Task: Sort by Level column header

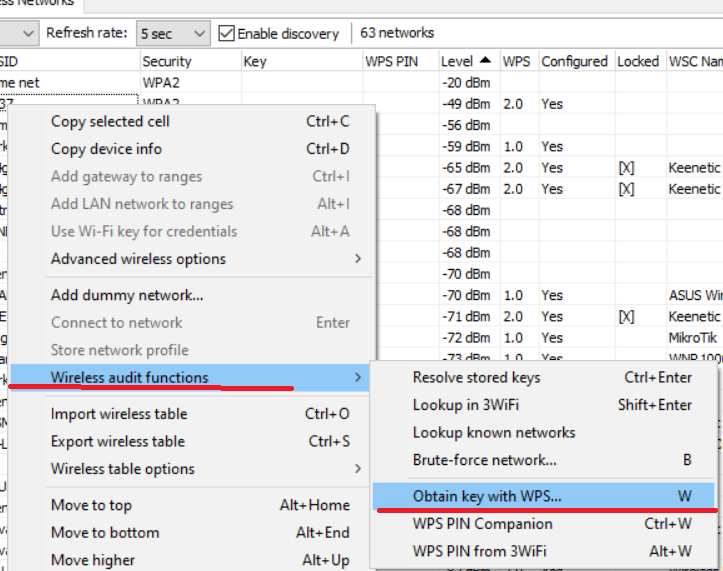Action: coord(466,62)
